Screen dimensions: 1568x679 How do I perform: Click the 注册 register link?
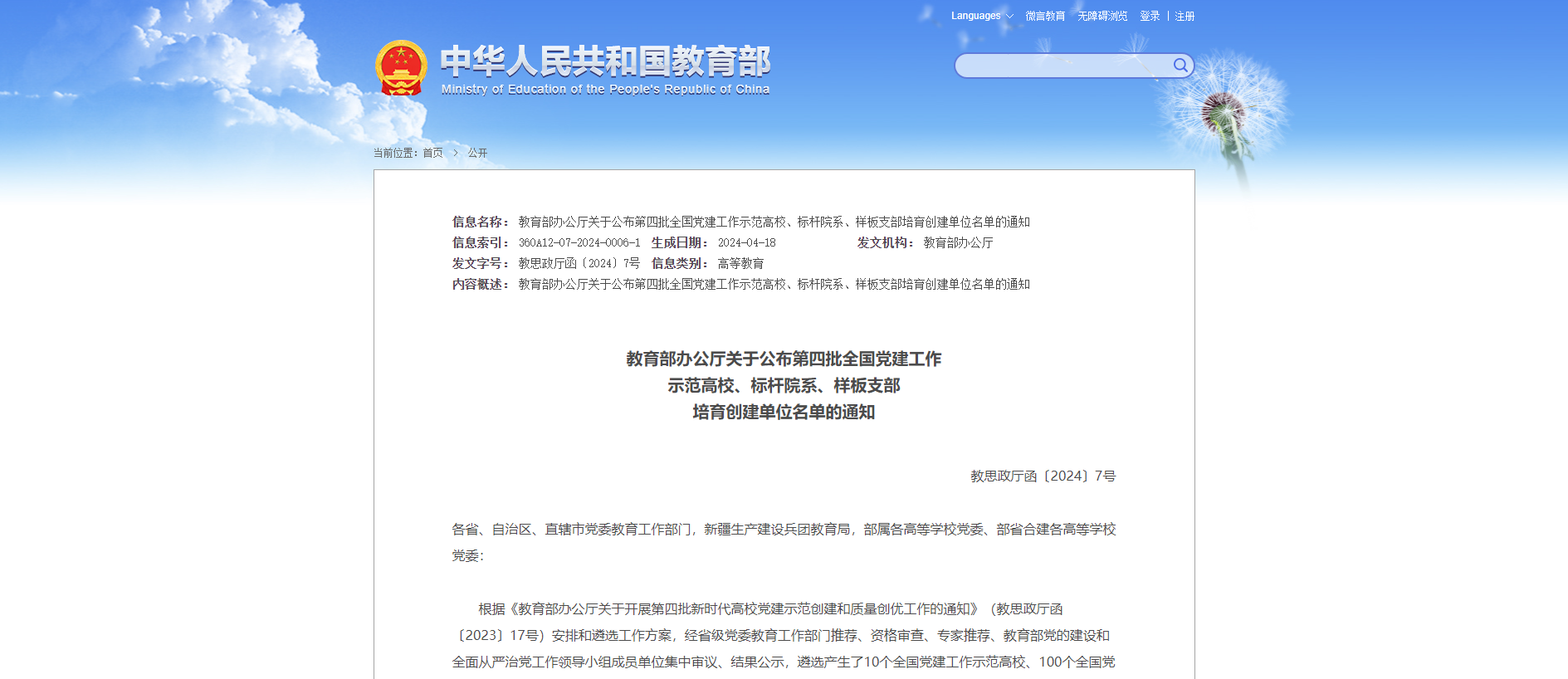coord(1185,16)
